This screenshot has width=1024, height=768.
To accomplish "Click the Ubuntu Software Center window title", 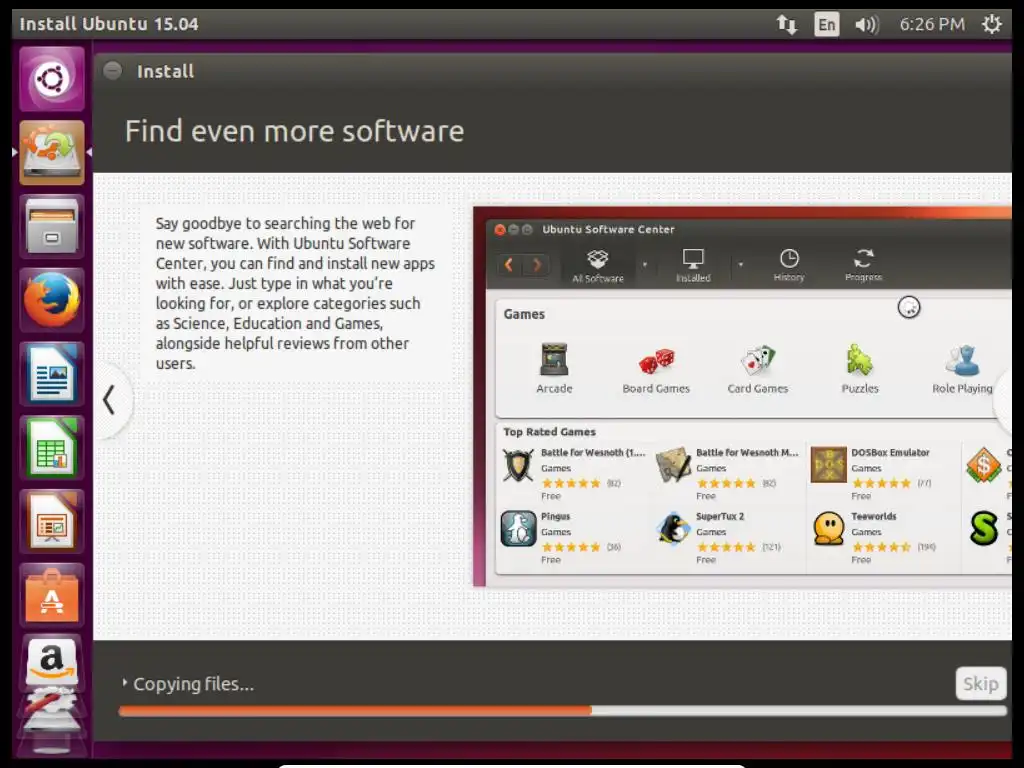I will [608, 229].
